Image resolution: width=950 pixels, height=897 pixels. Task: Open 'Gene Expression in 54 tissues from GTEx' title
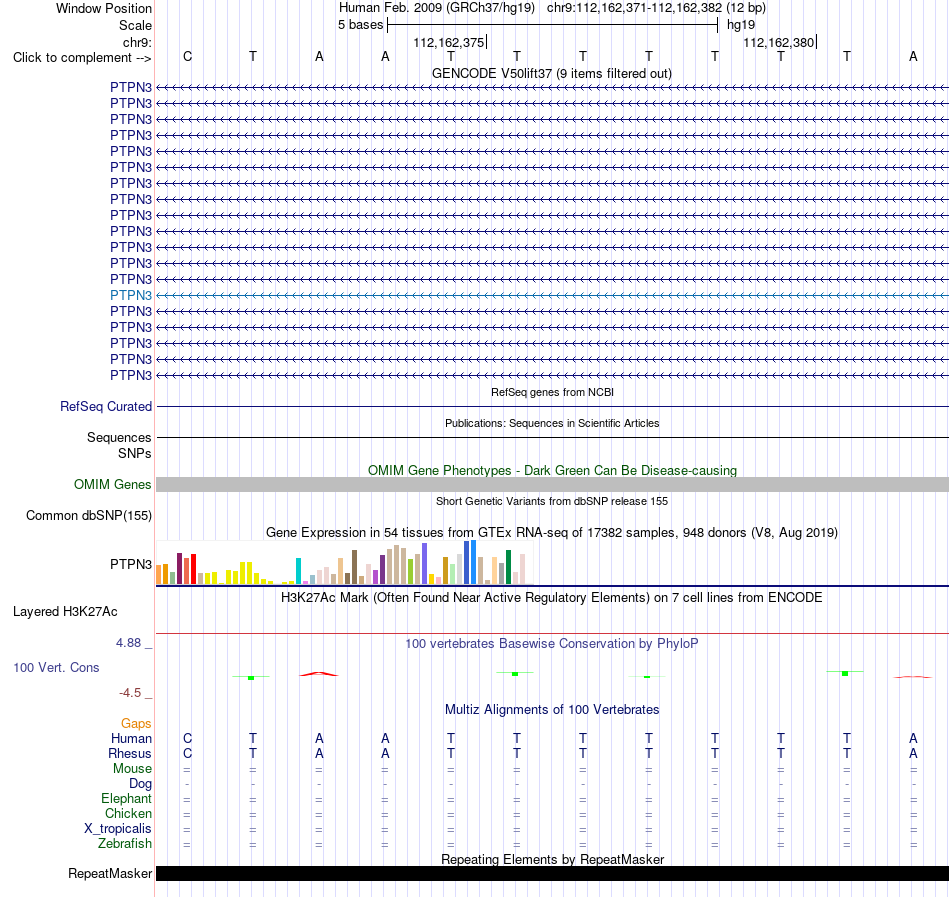tap(552, 533)
